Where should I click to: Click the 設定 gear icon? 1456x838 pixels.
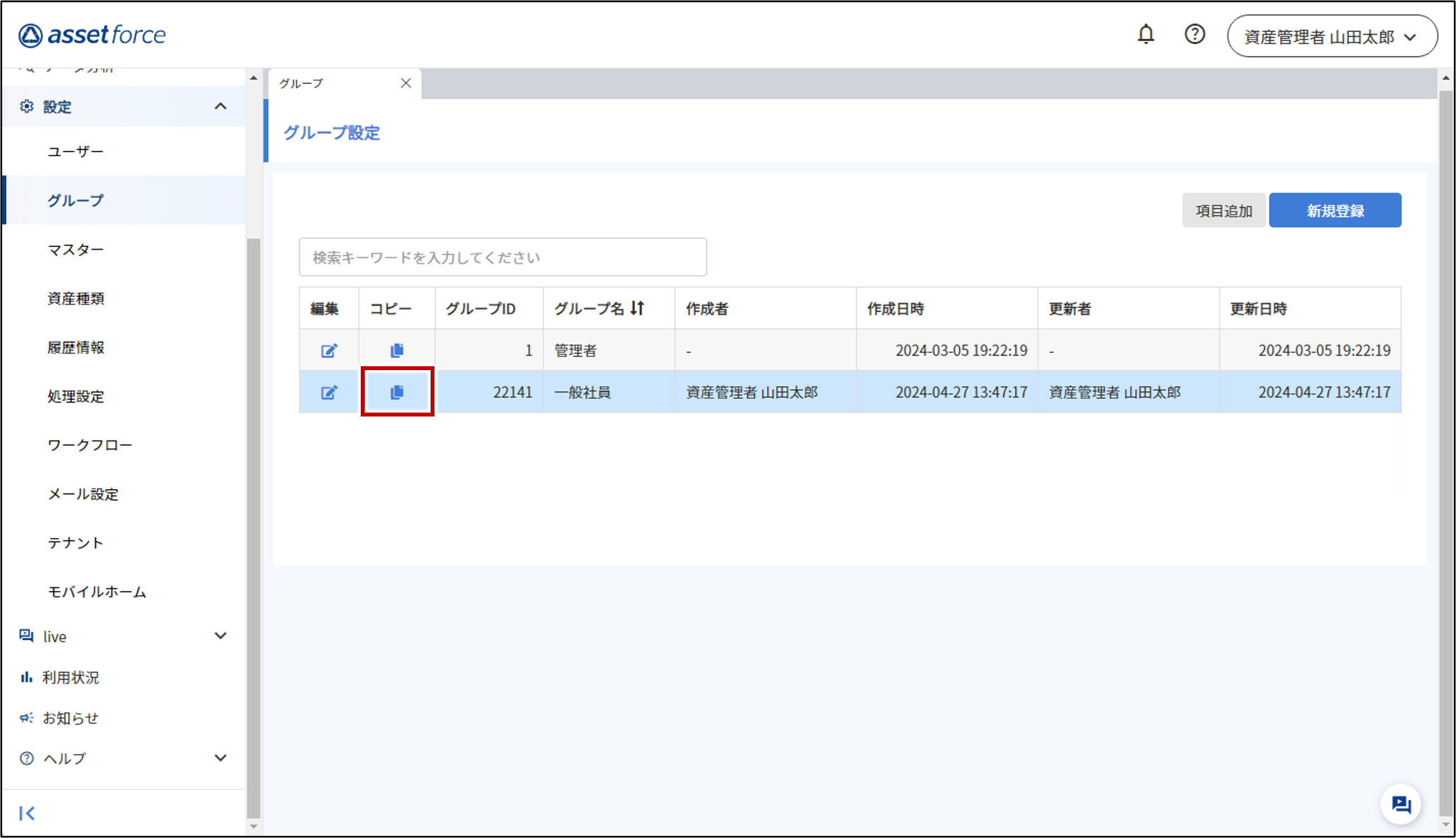(26, 107)
